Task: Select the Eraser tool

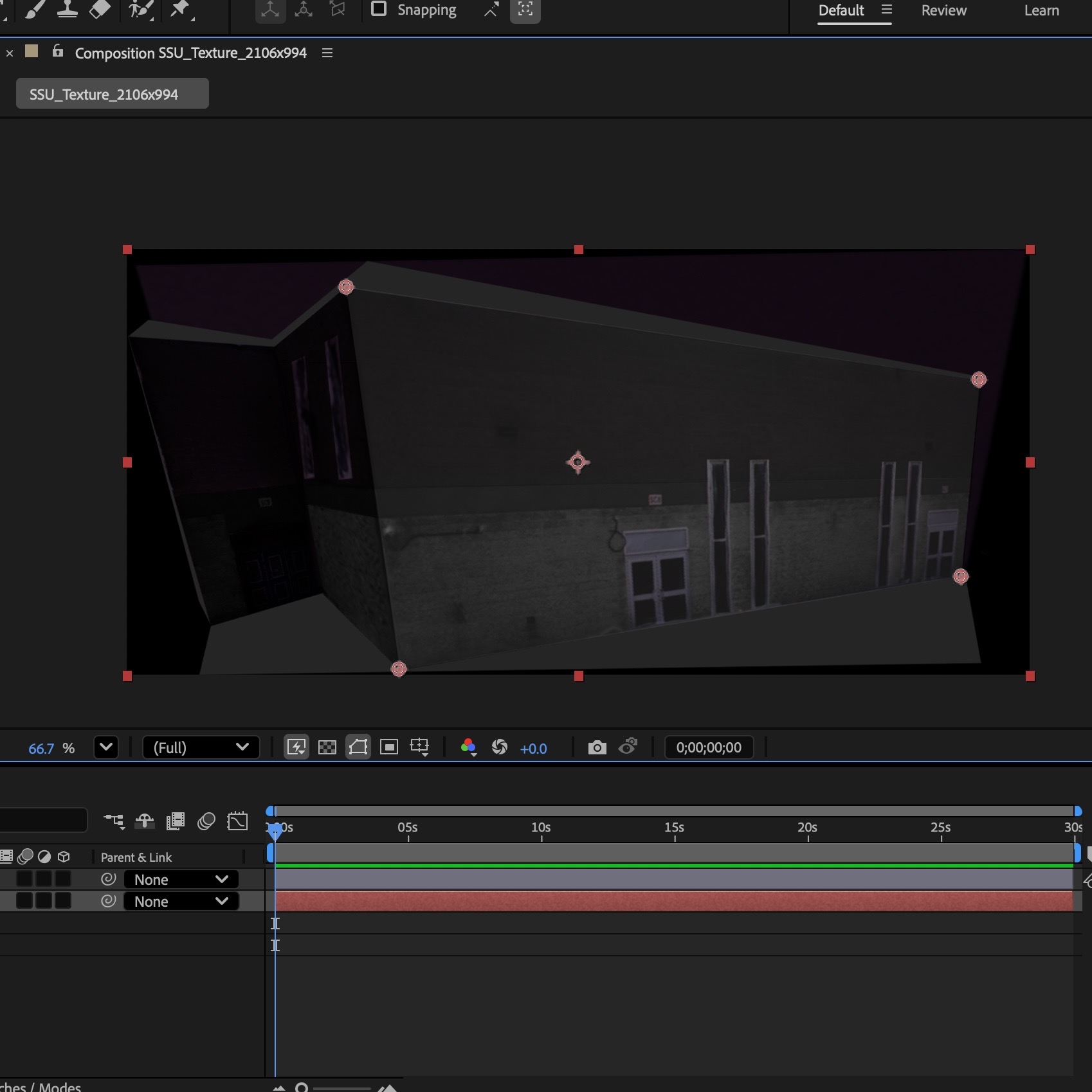Action: [100, 10]
